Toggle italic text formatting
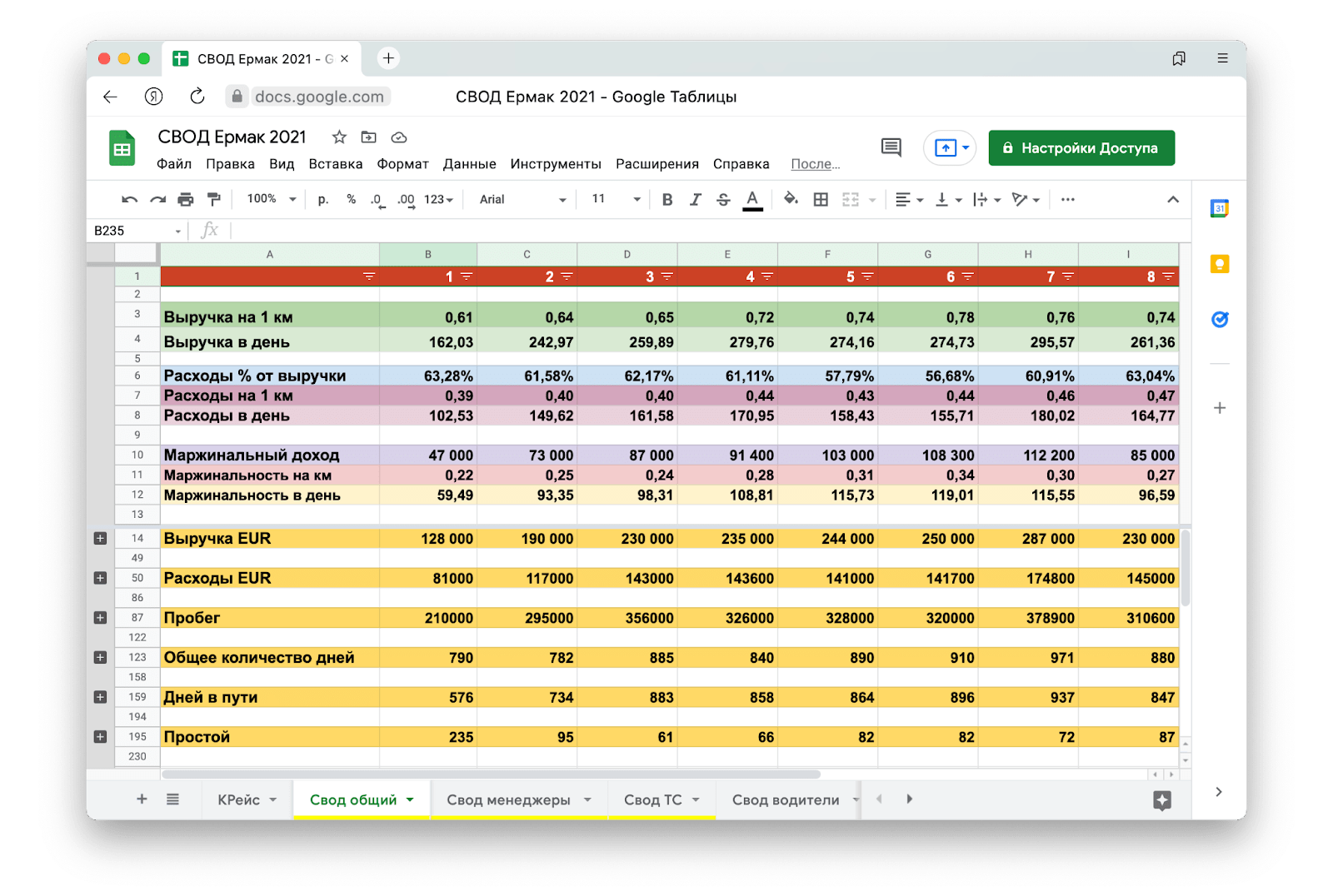 pos(695,200)
